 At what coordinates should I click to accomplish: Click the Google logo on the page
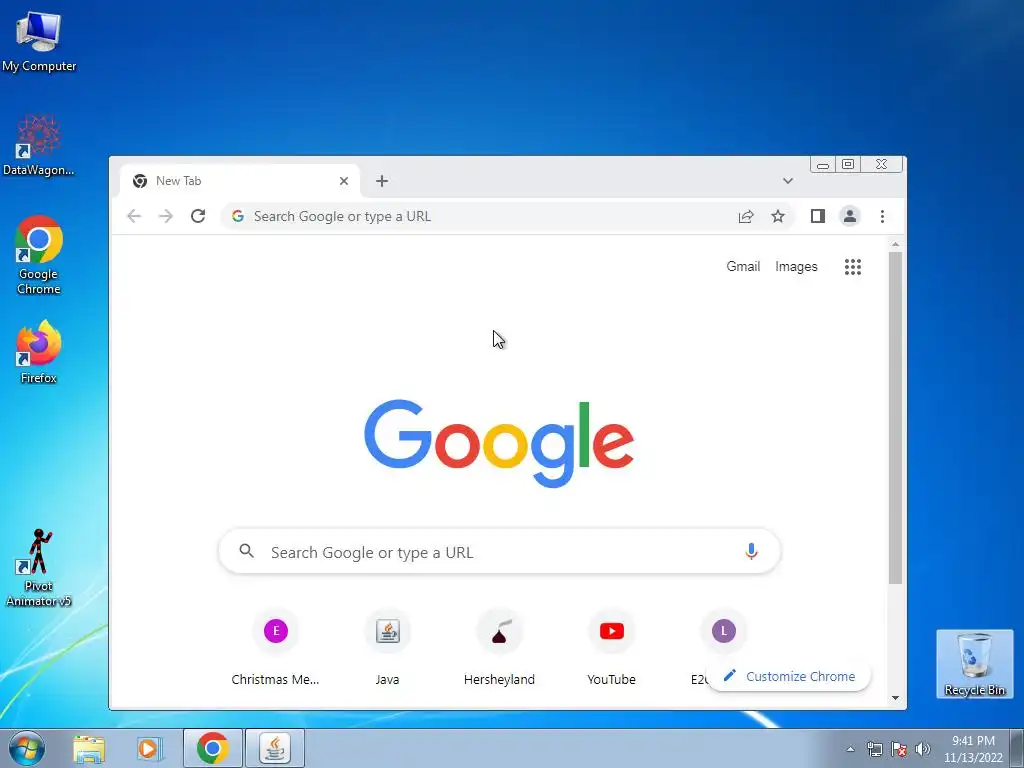click(499, 443)
